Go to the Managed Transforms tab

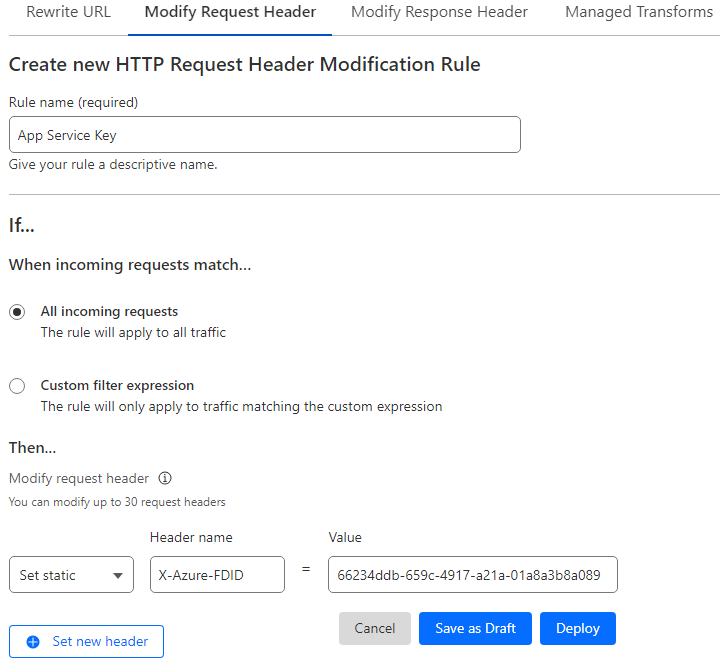[639, 12]
